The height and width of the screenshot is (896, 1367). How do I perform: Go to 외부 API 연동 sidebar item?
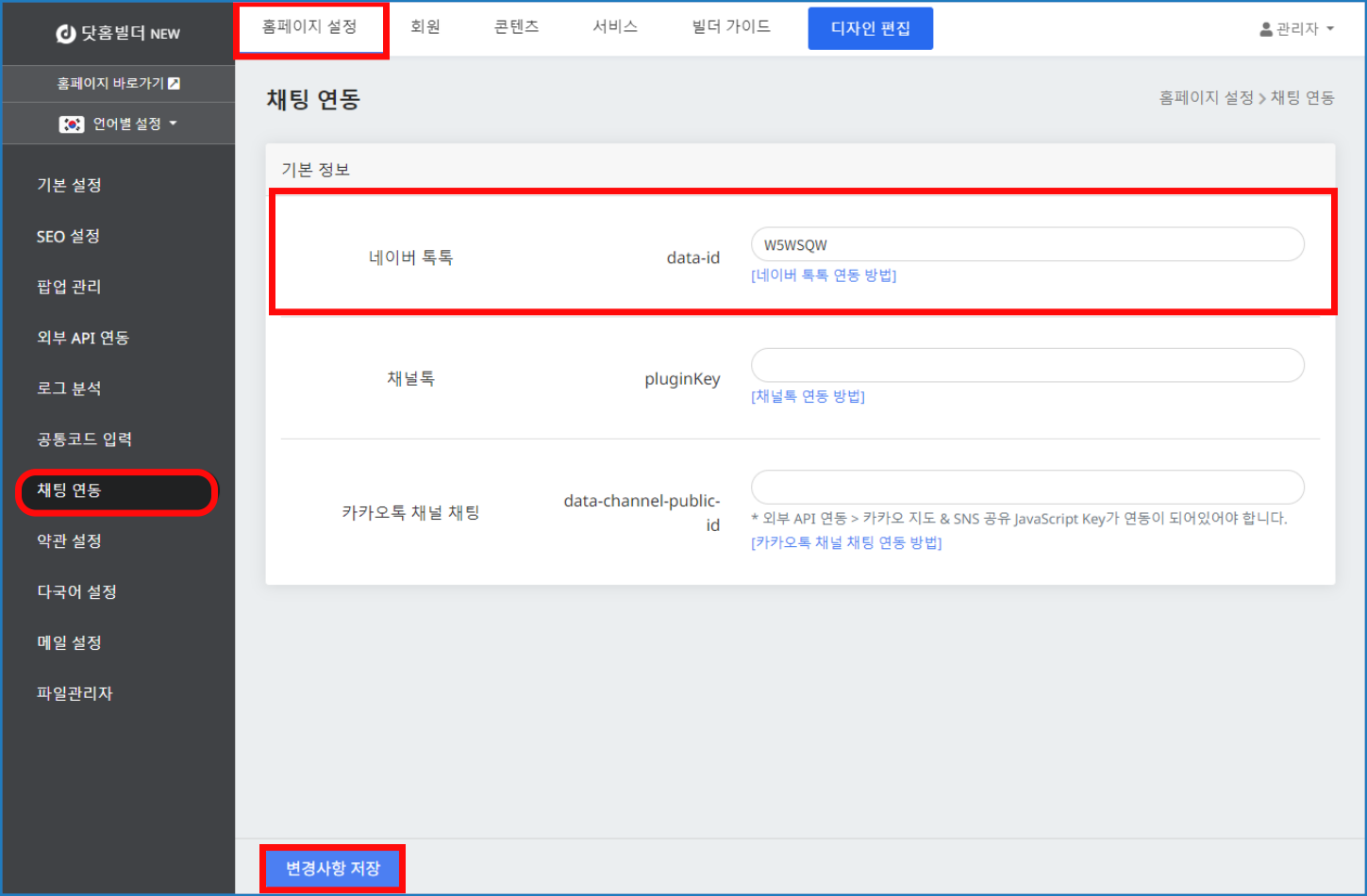click(x=83, y=338)
